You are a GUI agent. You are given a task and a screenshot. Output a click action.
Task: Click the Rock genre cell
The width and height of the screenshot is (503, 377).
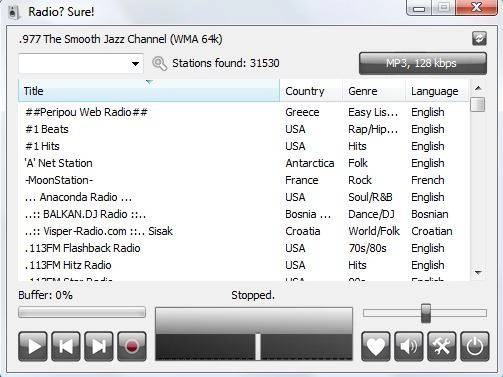(x=360, y=180)
